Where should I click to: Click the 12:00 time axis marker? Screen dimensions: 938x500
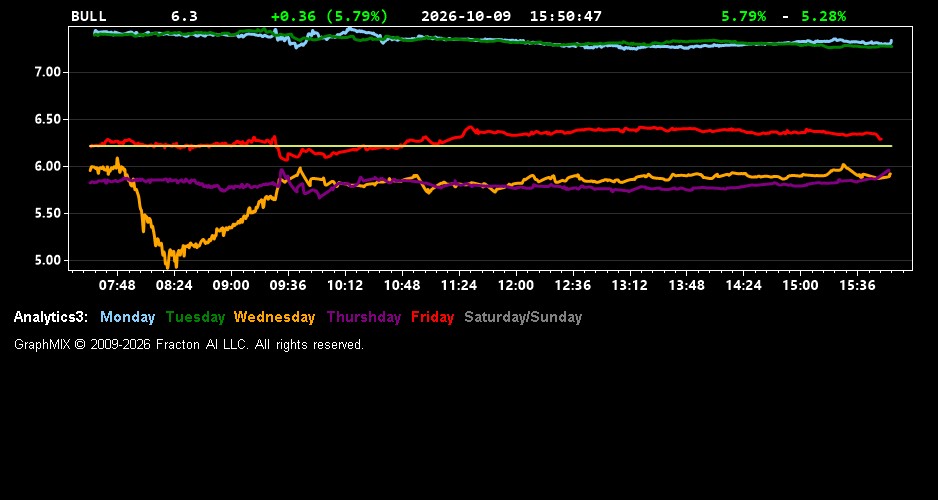point(516,286)
